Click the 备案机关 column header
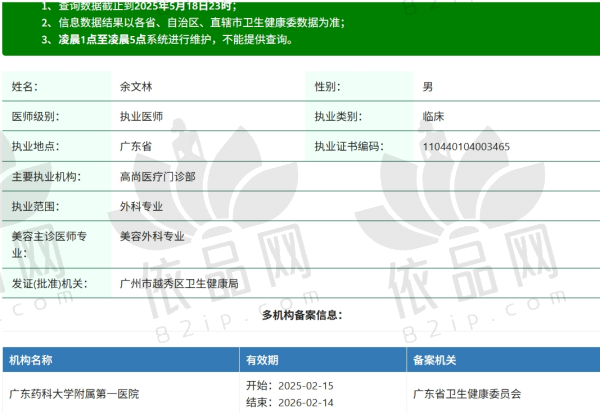Screen dimensions: 600x413 pos(434,360)
